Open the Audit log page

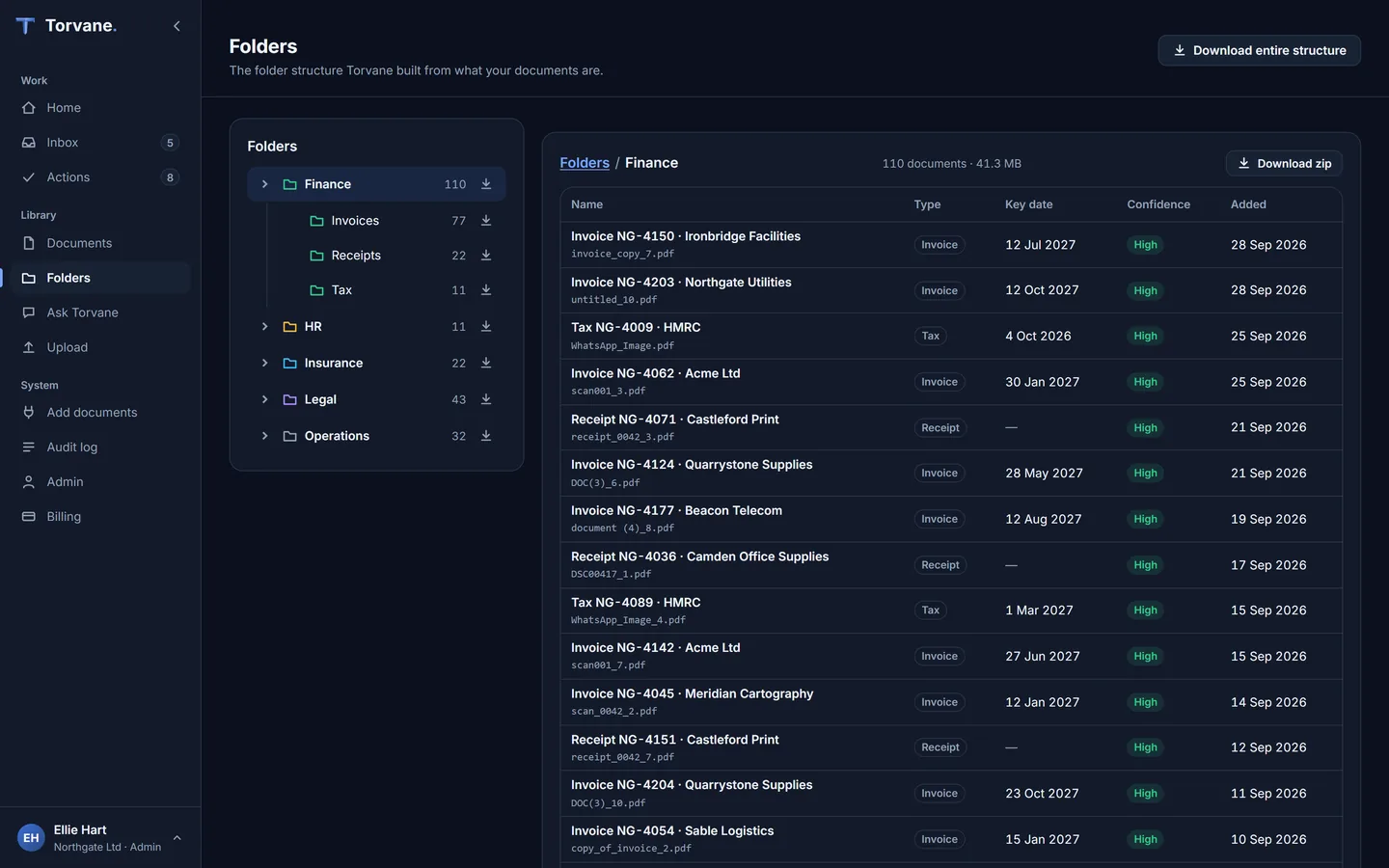[100, 448]
